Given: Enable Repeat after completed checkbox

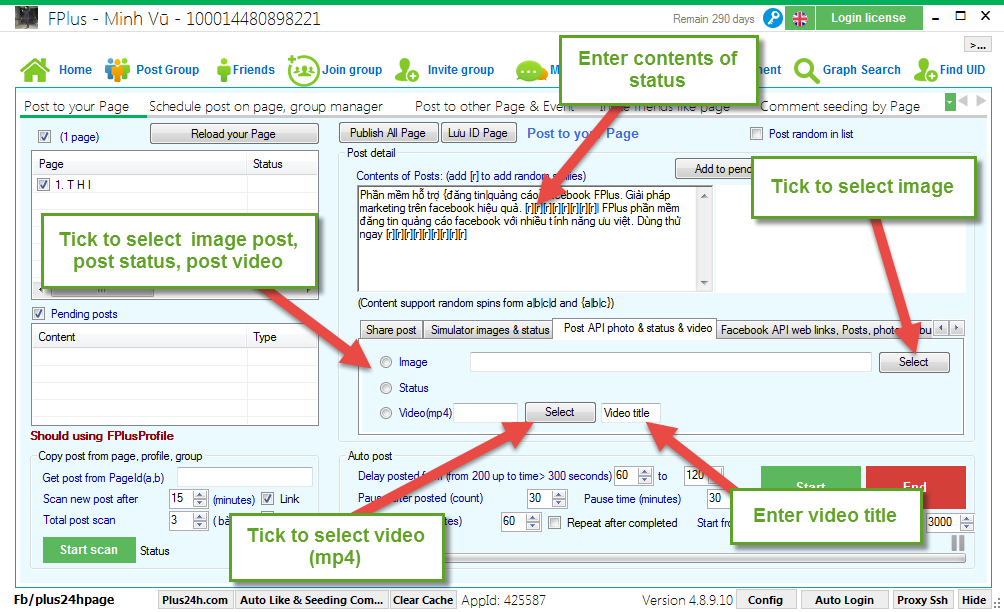Looking at the screenshot, I should coord(555,523).
